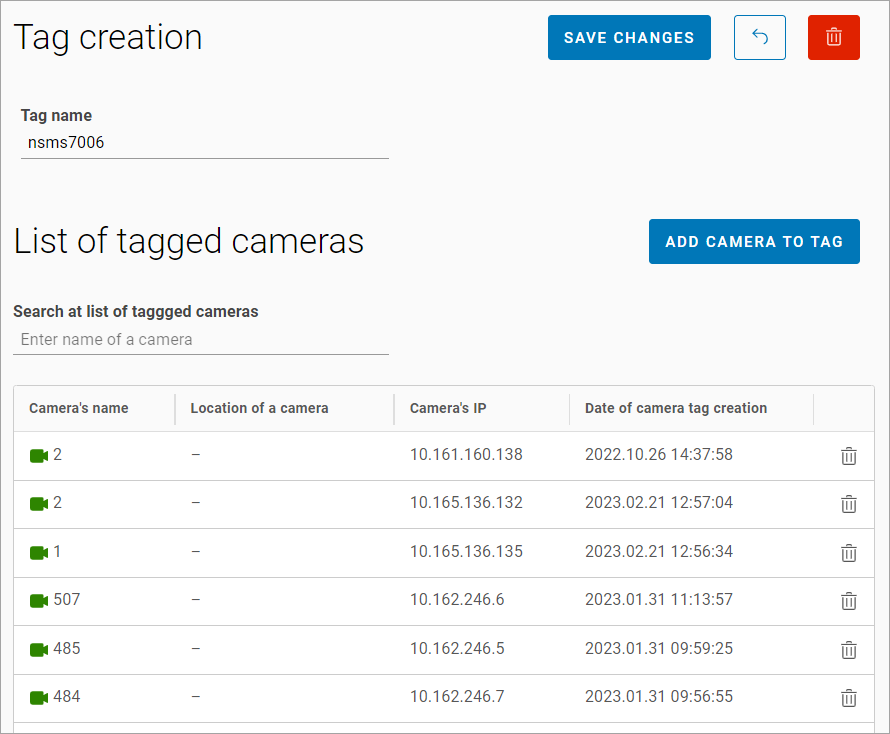Click Add Camera to Tag button
This screenshot has height=734, width=890.
pyautogui.click(x=754, y=242)
